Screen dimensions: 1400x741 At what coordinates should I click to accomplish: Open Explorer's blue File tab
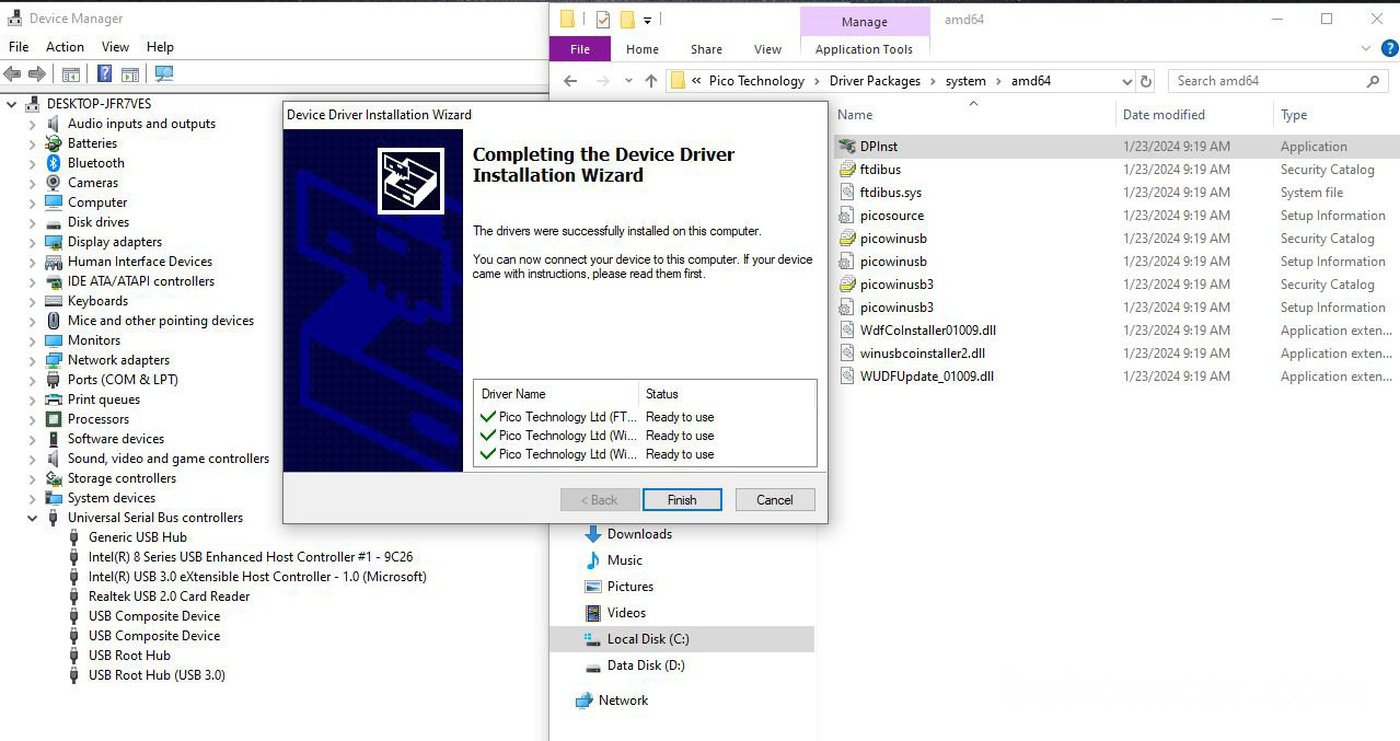(580, 49)
